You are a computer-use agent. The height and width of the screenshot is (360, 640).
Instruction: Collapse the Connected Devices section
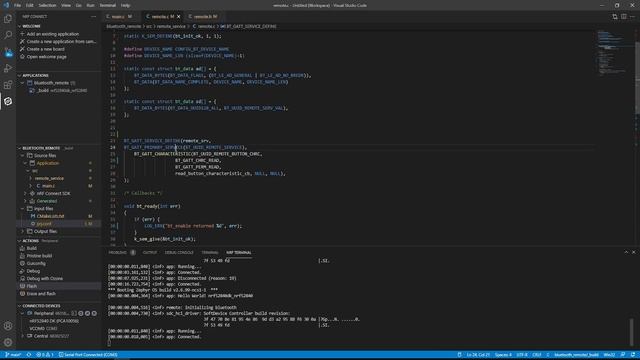[x=19, y=306]
